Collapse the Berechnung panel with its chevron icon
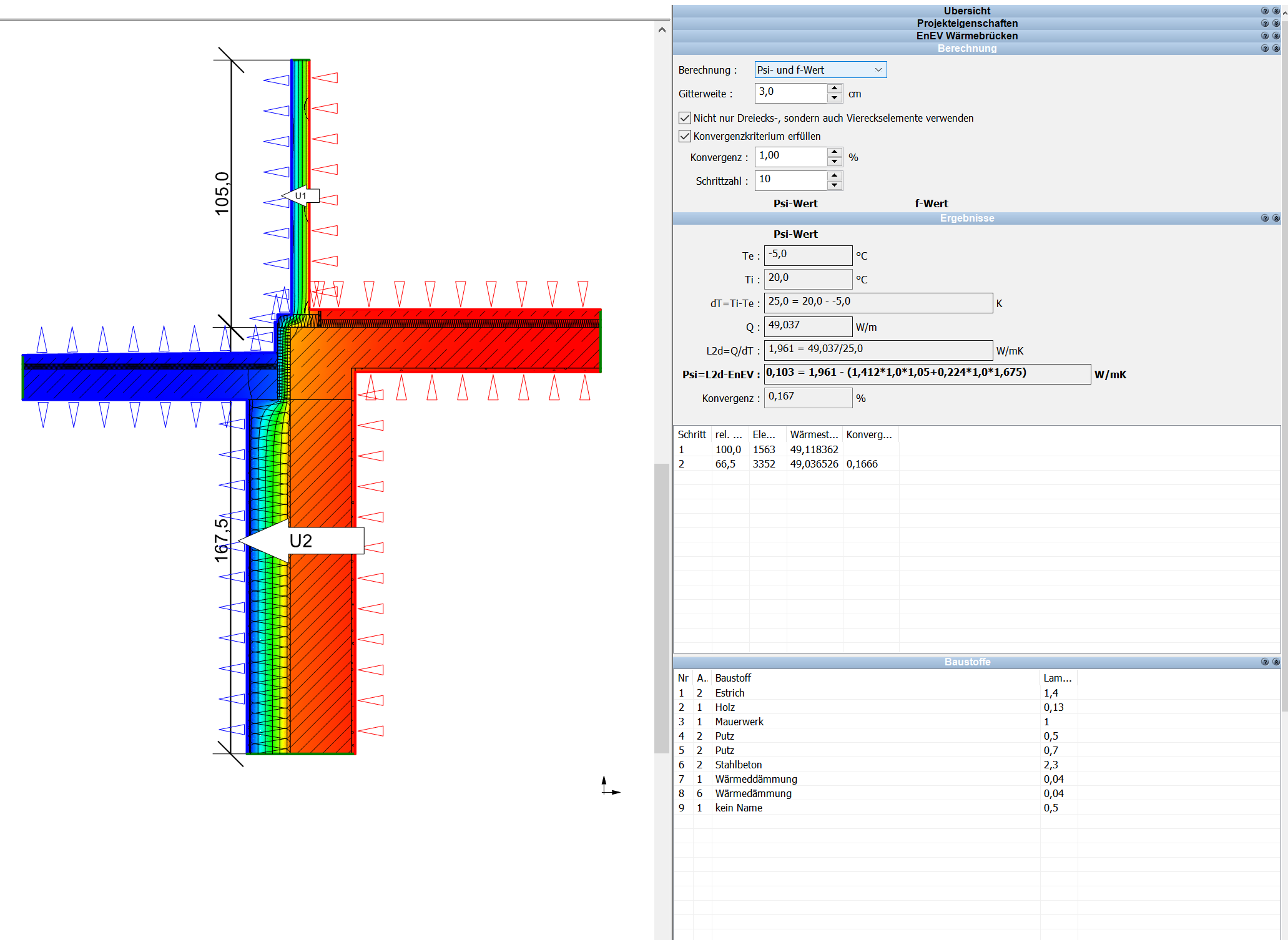The image size is (1288, 940). coord(1276,48)
